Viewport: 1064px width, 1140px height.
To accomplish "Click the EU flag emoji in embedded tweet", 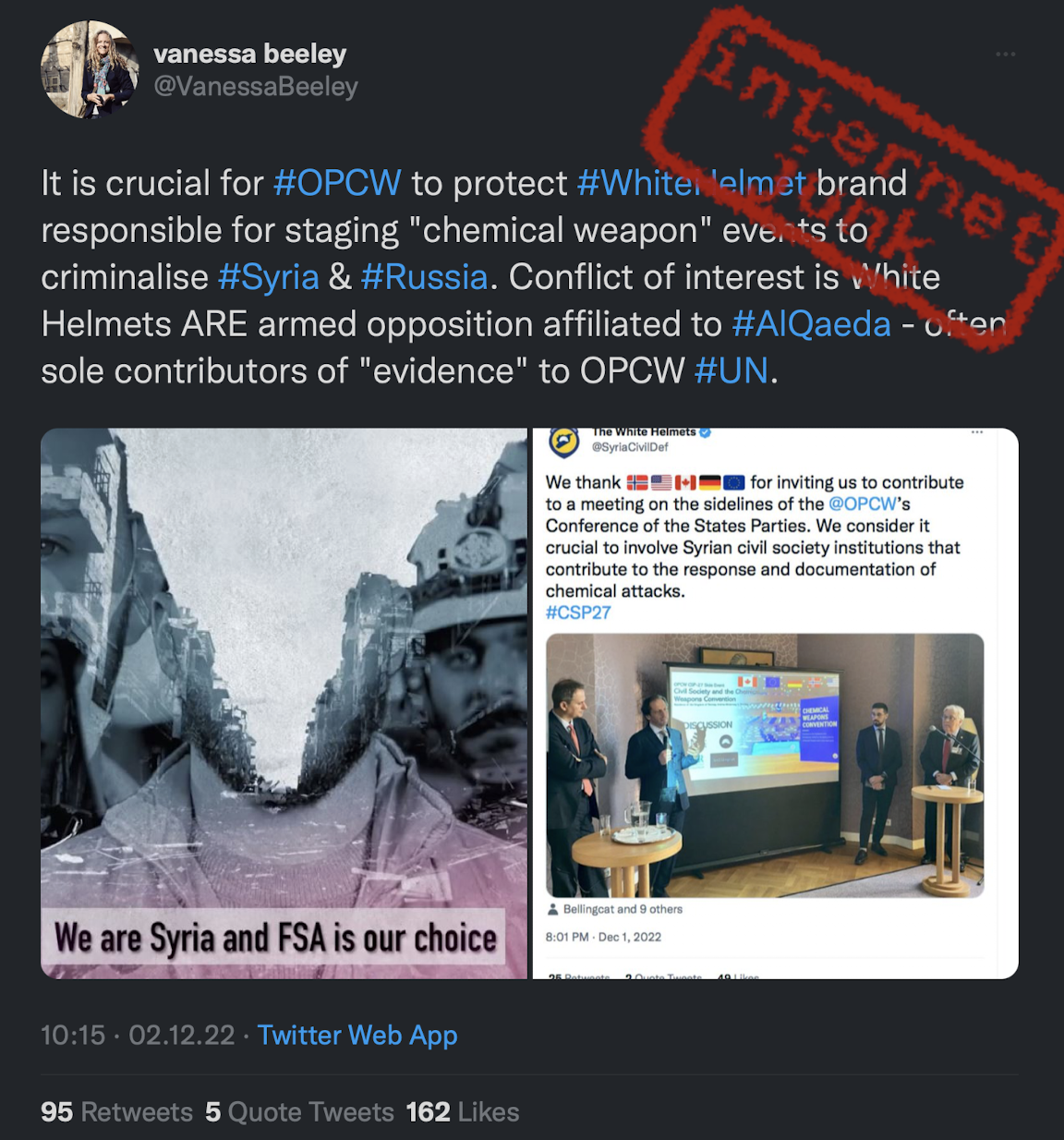I will (734, 482).
